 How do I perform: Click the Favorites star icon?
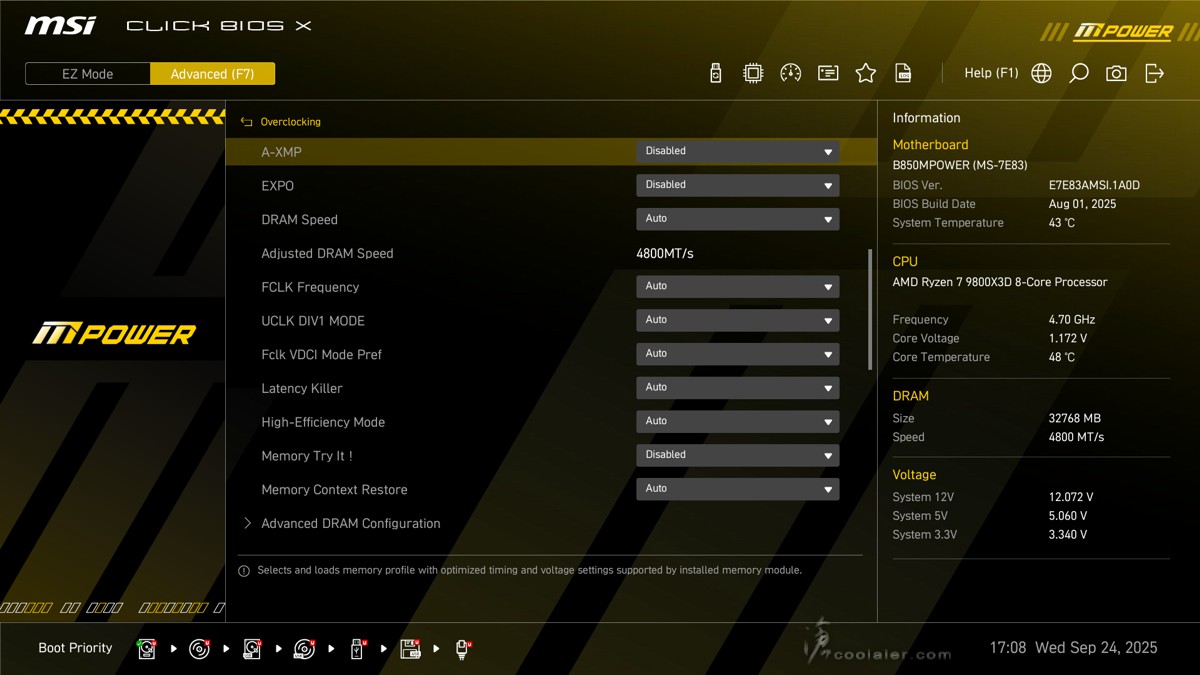[x=866, y=73]
